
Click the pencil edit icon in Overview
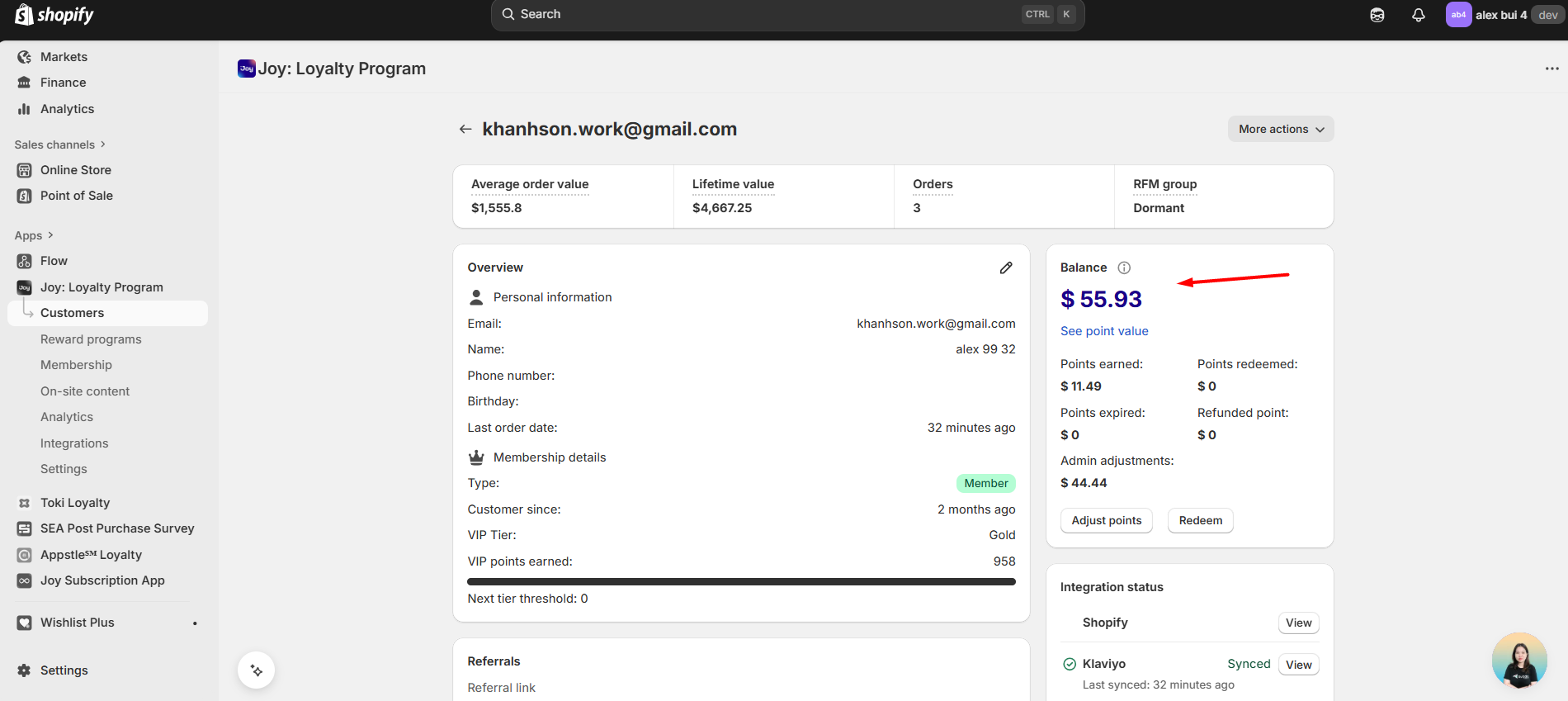[x=1006, y=268]
